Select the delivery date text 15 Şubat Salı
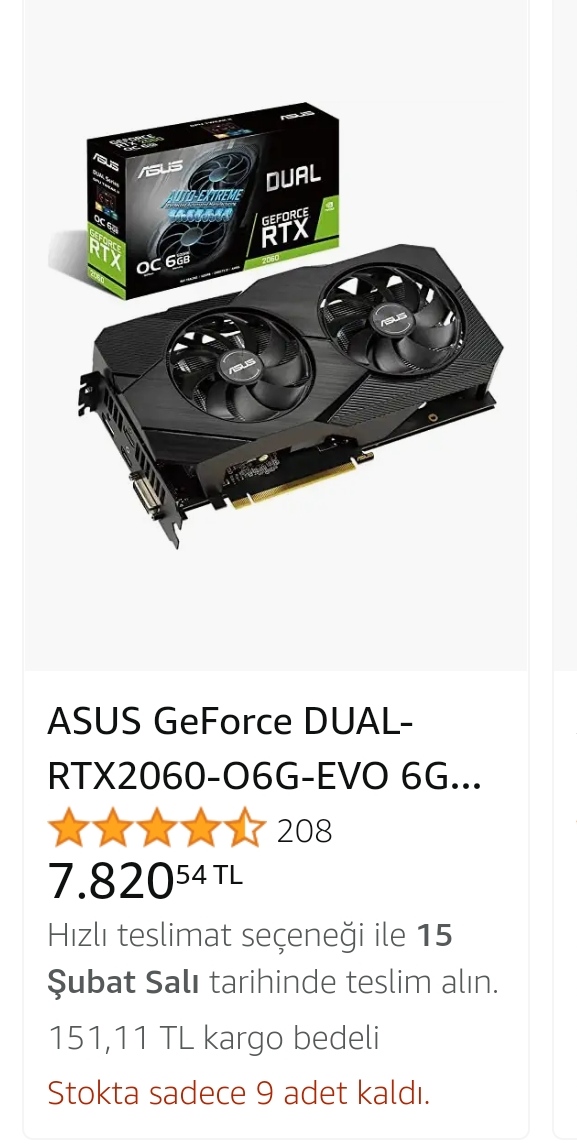 (x=251, y=958)
